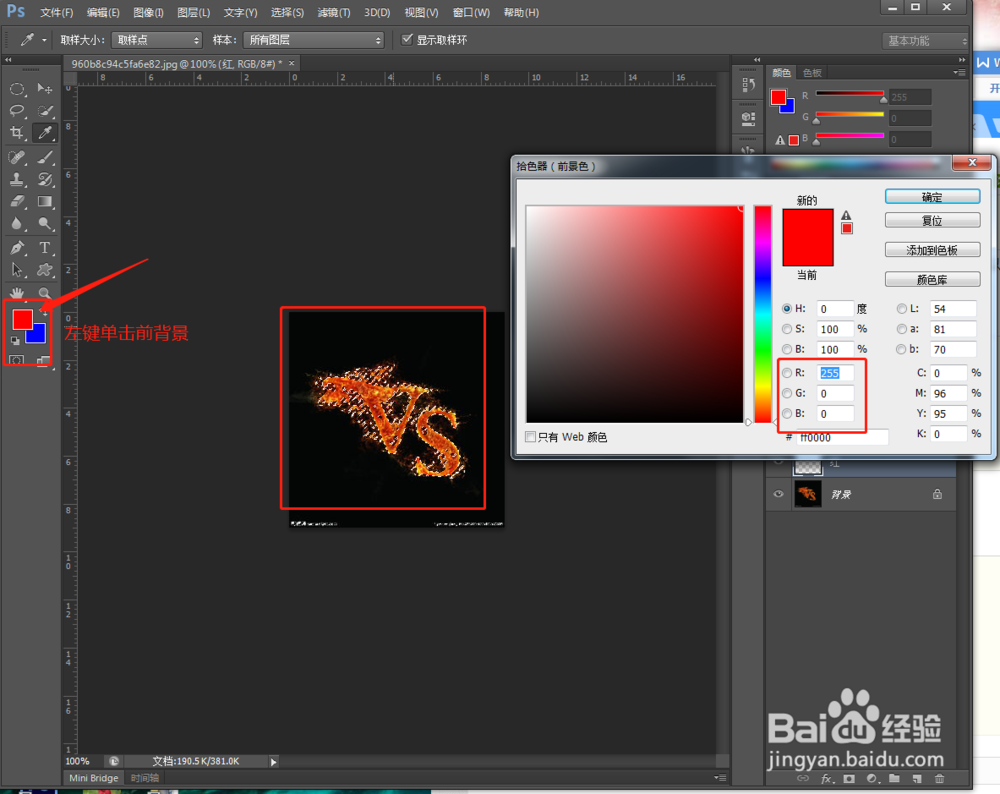
Task: Select the Spot Healing Brush tool
Action: 17,157
